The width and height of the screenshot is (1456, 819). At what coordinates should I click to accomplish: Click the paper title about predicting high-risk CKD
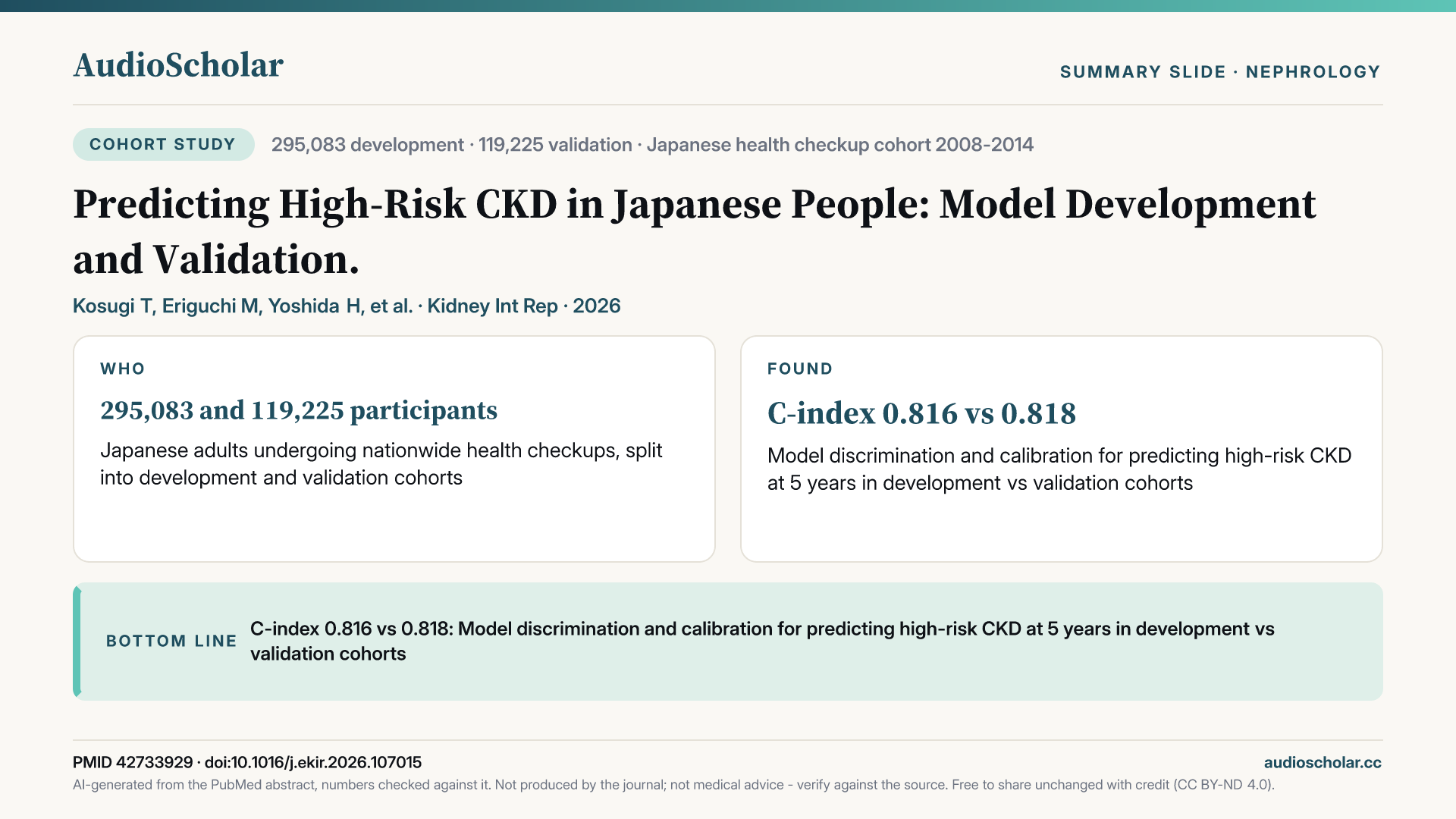pos(694,231)
